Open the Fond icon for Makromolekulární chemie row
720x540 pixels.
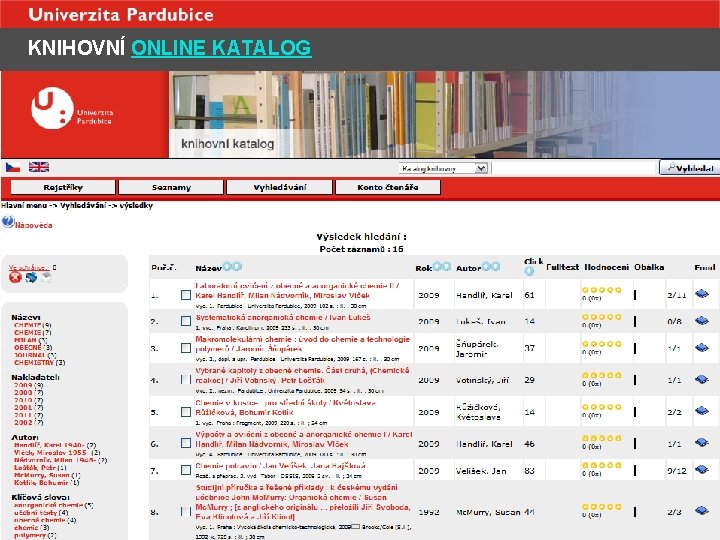coord(702,348)
